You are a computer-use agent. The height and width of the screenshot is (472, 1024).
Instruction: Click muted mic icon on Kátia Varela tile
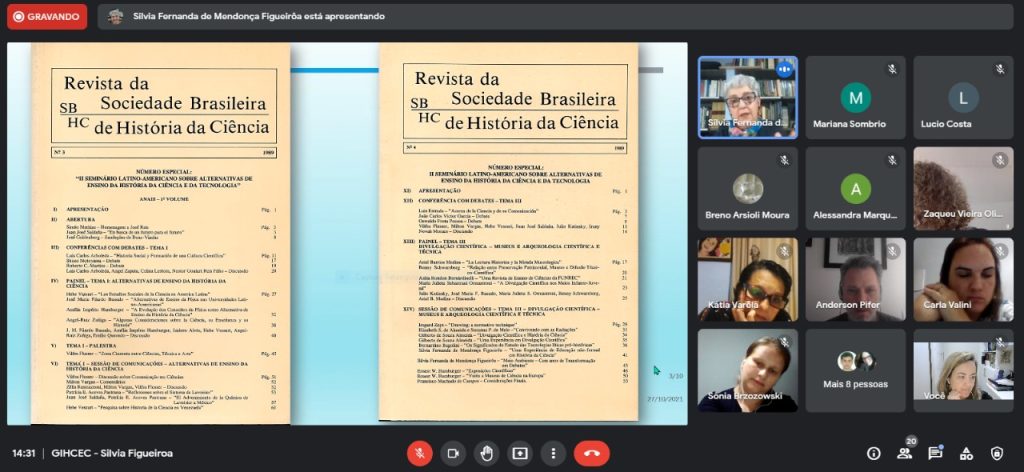[x=784, y=251]
